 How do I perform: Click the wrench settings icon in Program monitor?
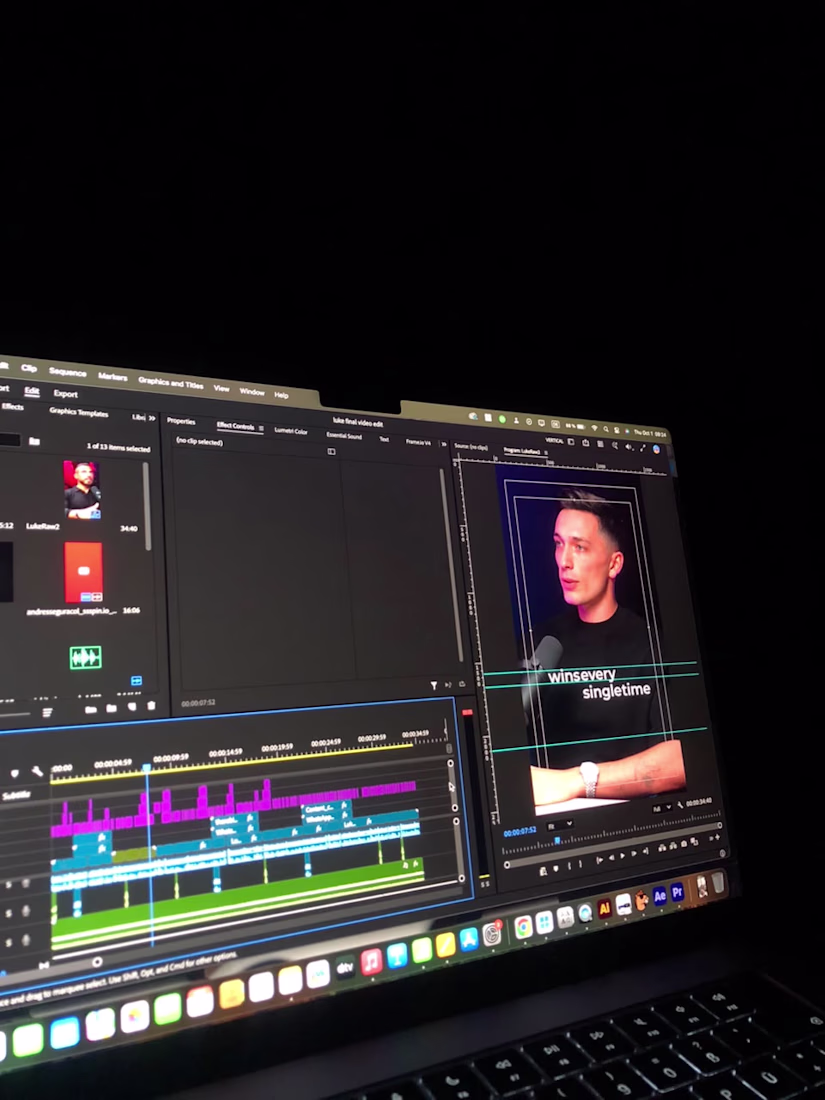point(680,805)
